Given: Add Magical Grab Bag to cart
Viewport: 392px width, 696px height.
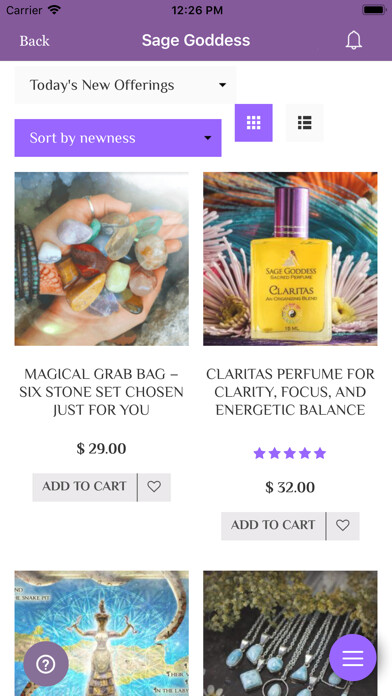Looking at the screenshot, I should 84,487.
